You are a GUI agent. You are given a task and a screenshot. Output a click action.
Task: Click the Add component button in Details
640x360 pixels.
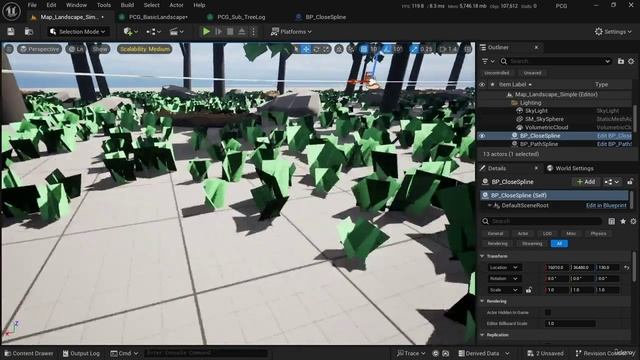(x=586, y=182)
